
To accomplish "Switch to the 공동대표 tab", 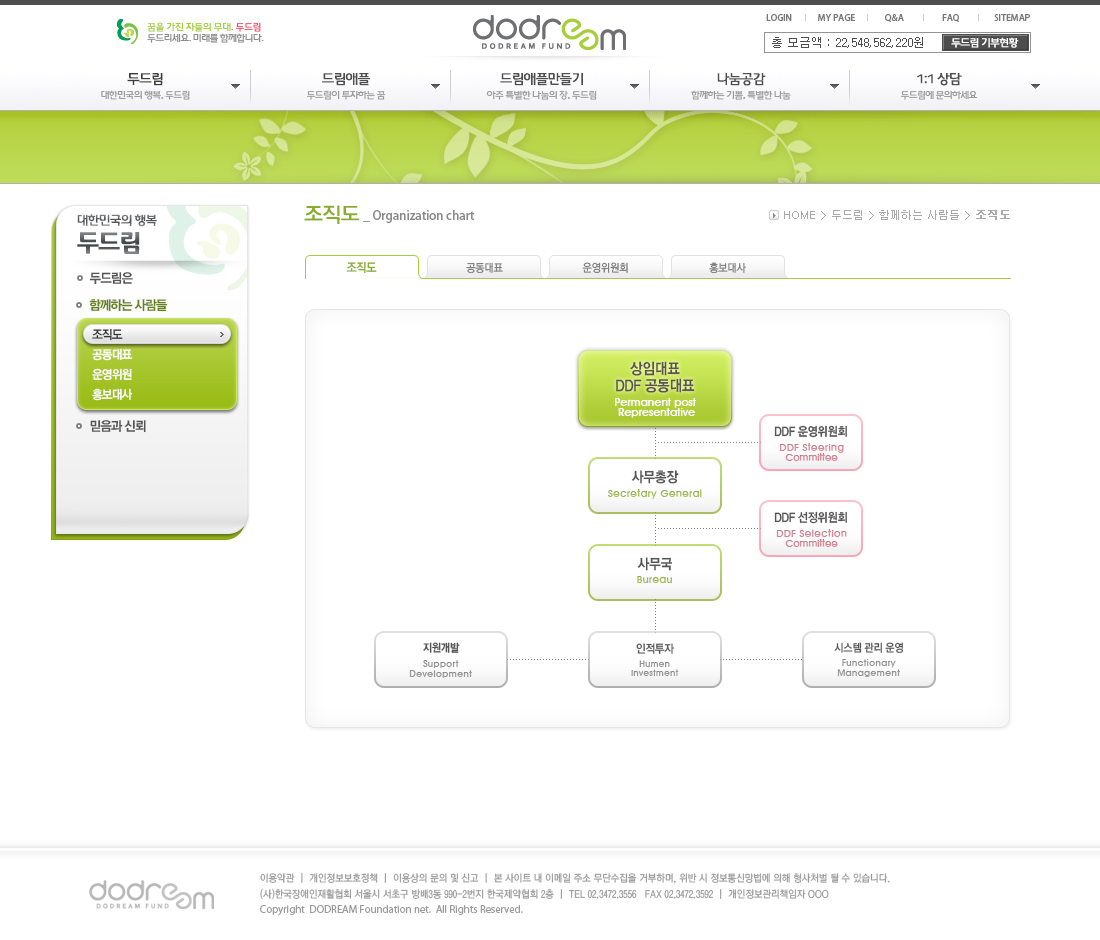I will [x=484, y=268].
